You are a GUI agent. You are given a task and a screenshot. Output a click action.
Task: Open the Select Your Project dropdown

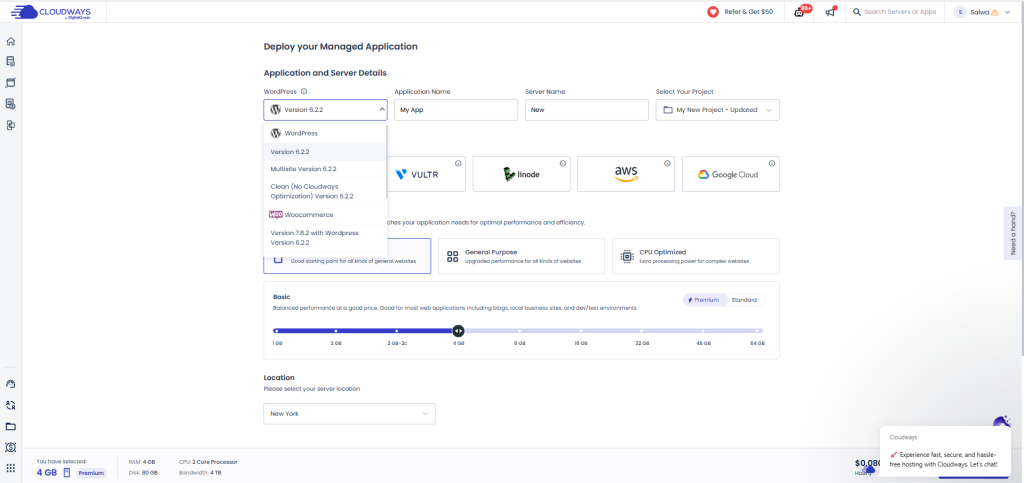(x=717, y=110)
